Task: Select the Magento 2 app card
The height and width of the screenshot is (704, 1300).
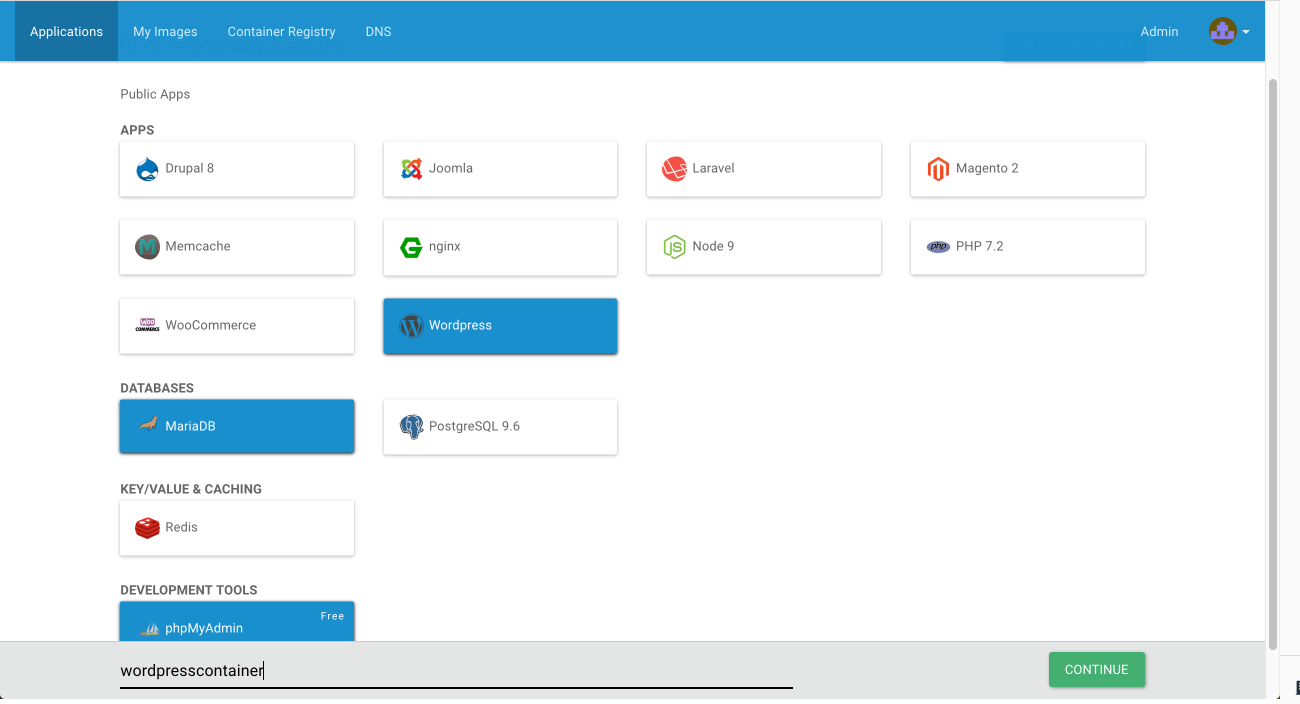Action: pos(1028,169)
